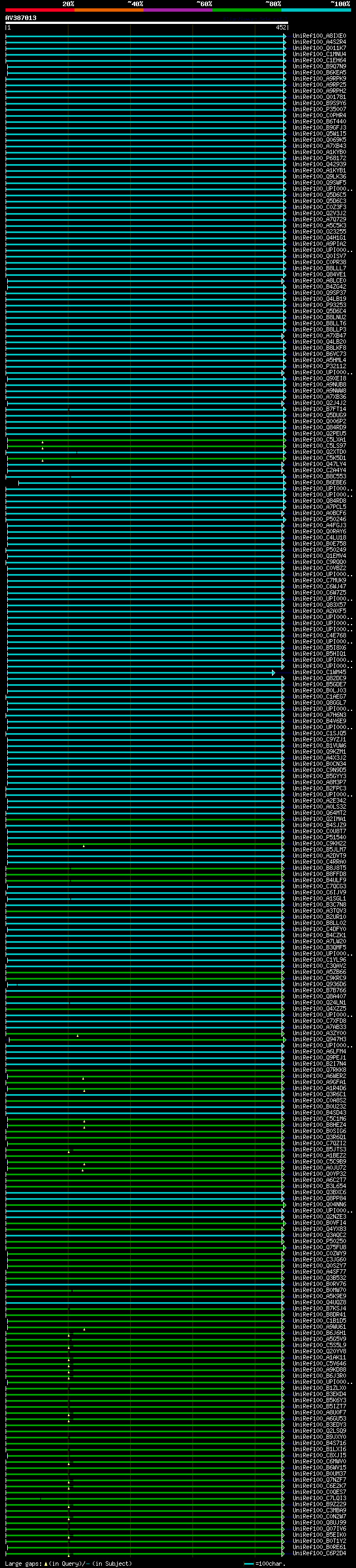Screen dimensions: 356x1568
Task: Select the UniRef100_B5GYY3 entry
Action: [319, 776]
